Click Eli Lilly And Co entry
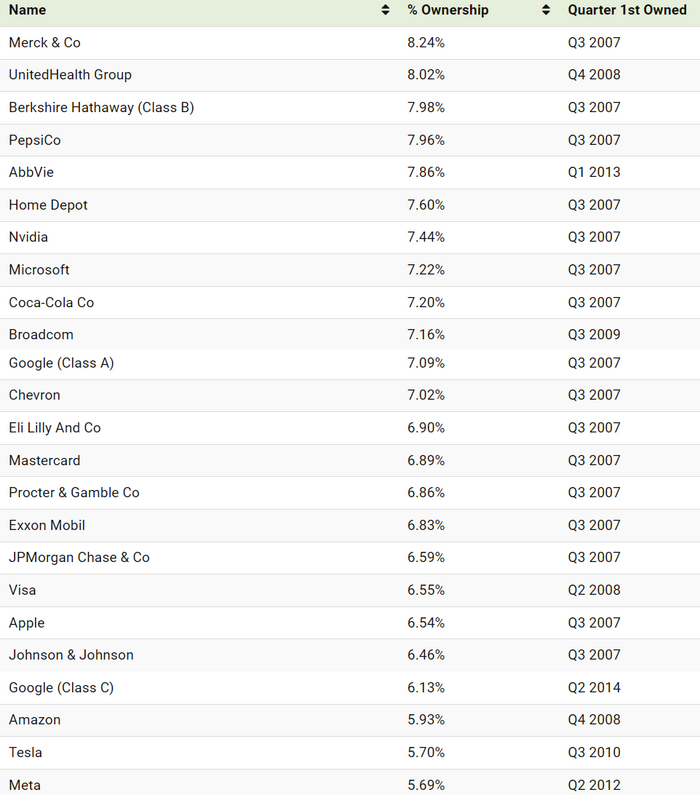700x795 pixels. click(55, 428)
